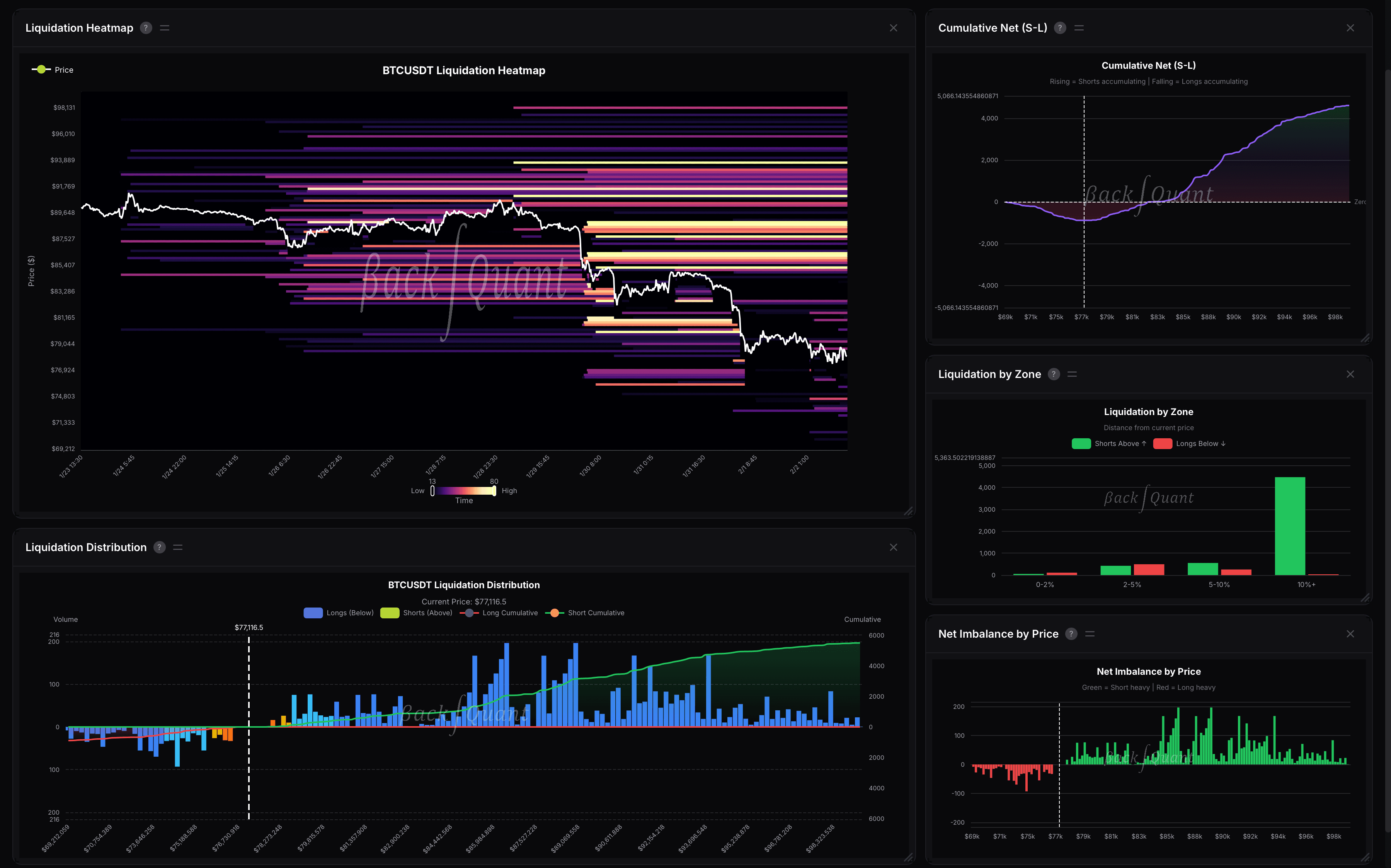Viewport: 1391px width, 868px height.
Task: Open help for the Liquidation Distribution panel
Action: 159,547
